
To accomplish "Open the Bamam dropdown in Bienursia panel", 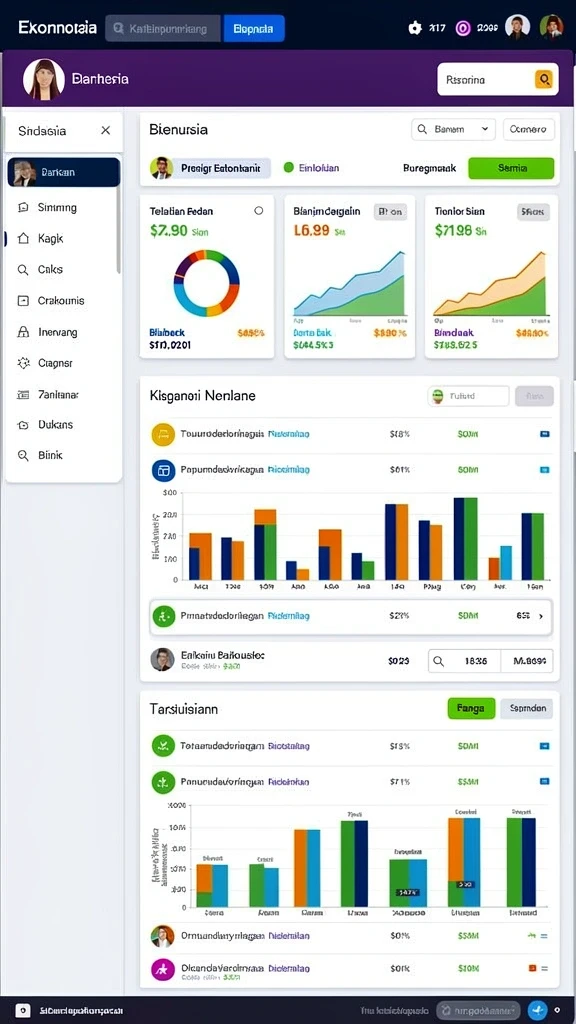I will (x=453, y=129).
